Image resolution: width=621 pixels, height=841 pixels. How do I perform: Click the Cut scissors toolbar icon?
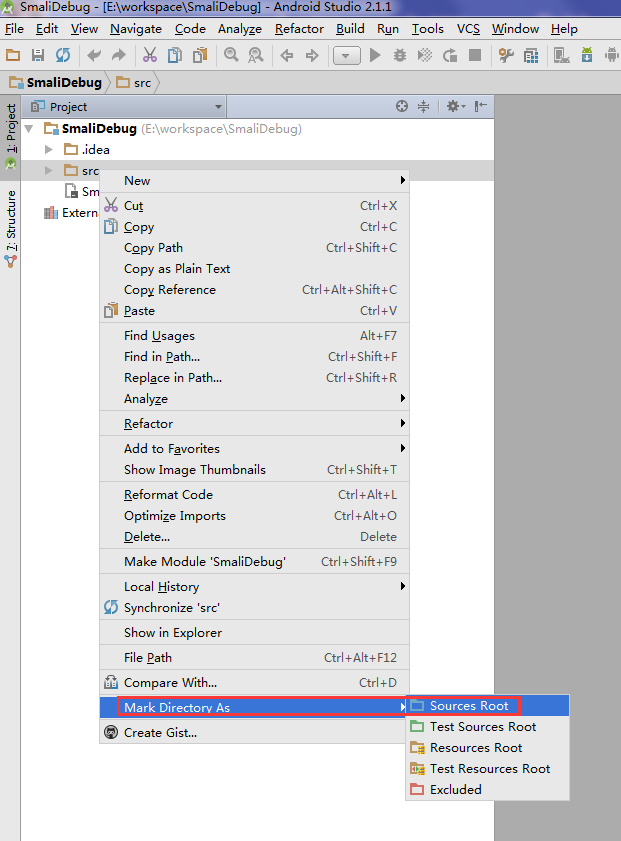pyautogui.click(x=150, y=55)
